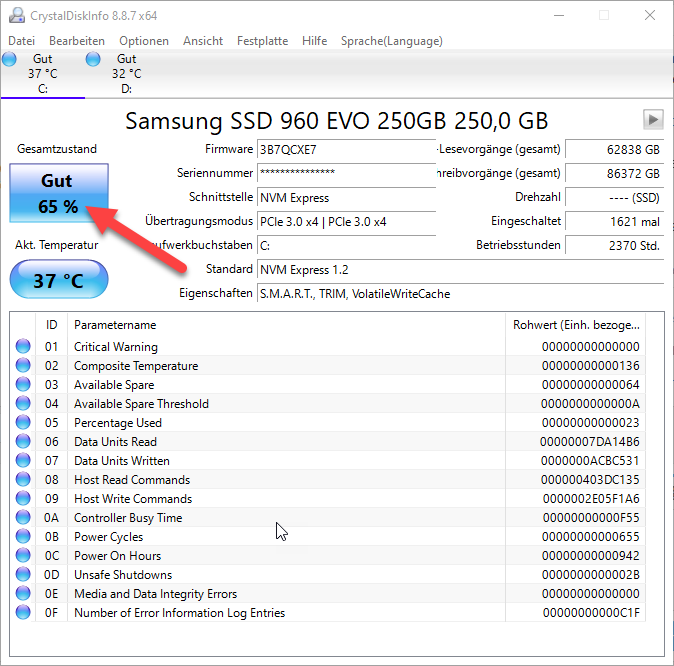
Task: Click the Betriebsstunden value 2370 Std.
Action: [x=615, y=246]
